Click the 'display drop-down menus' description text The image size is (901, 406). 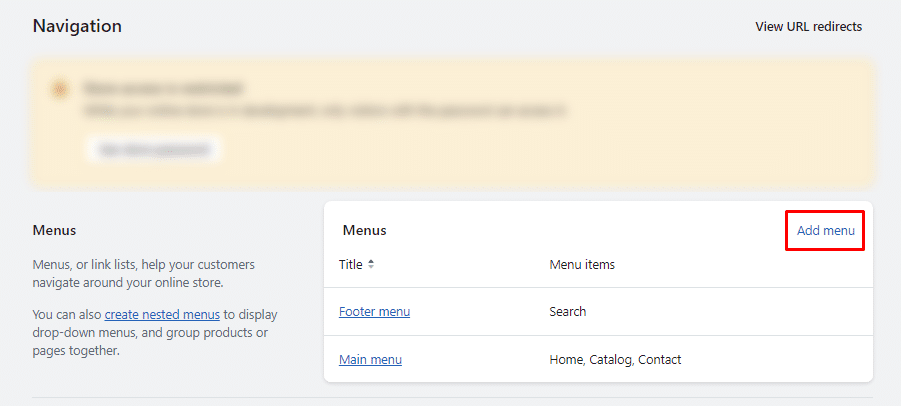coord(150,333)
